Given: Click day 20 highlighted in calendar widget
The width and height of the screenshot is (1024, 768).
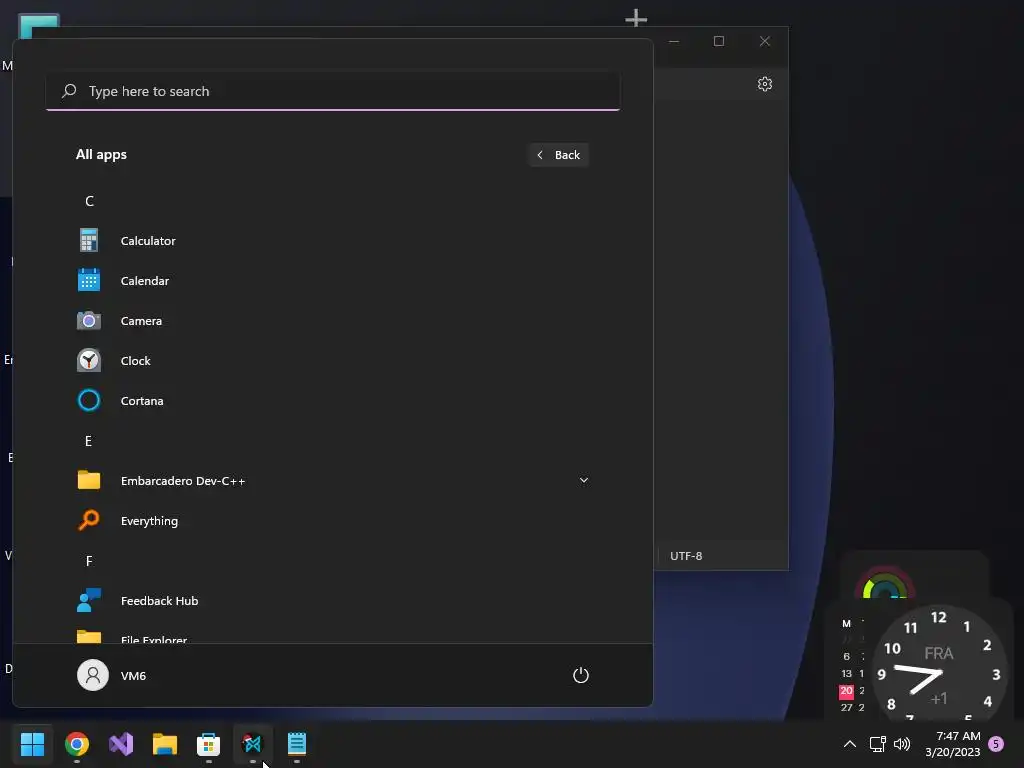Looking at the screenshot, I should point(846,690).
